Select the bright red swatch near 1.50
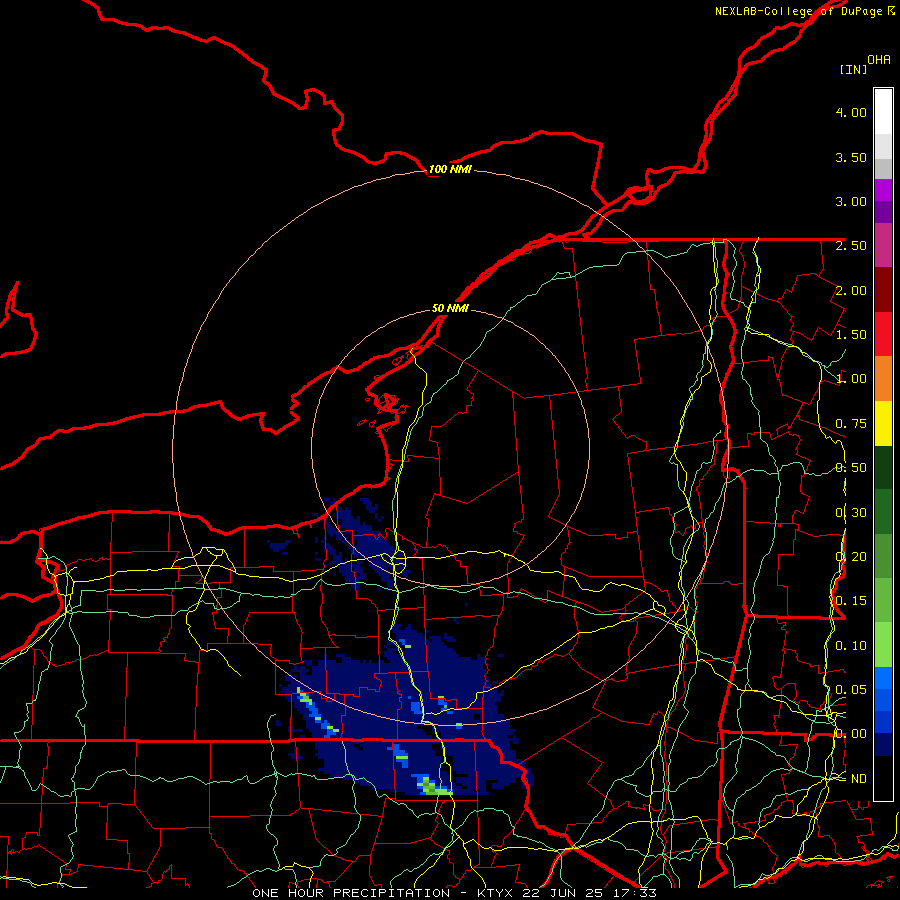The width and height of the screenshot is (900, 900). point(883,334)
